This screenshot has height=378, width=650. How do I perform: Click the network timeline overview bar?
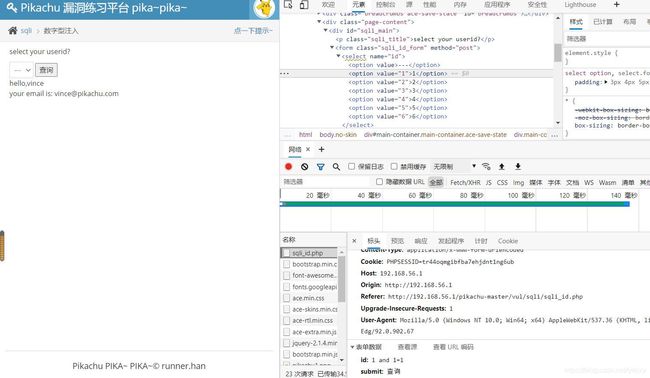pyautogui.click(x=455, y=204)
